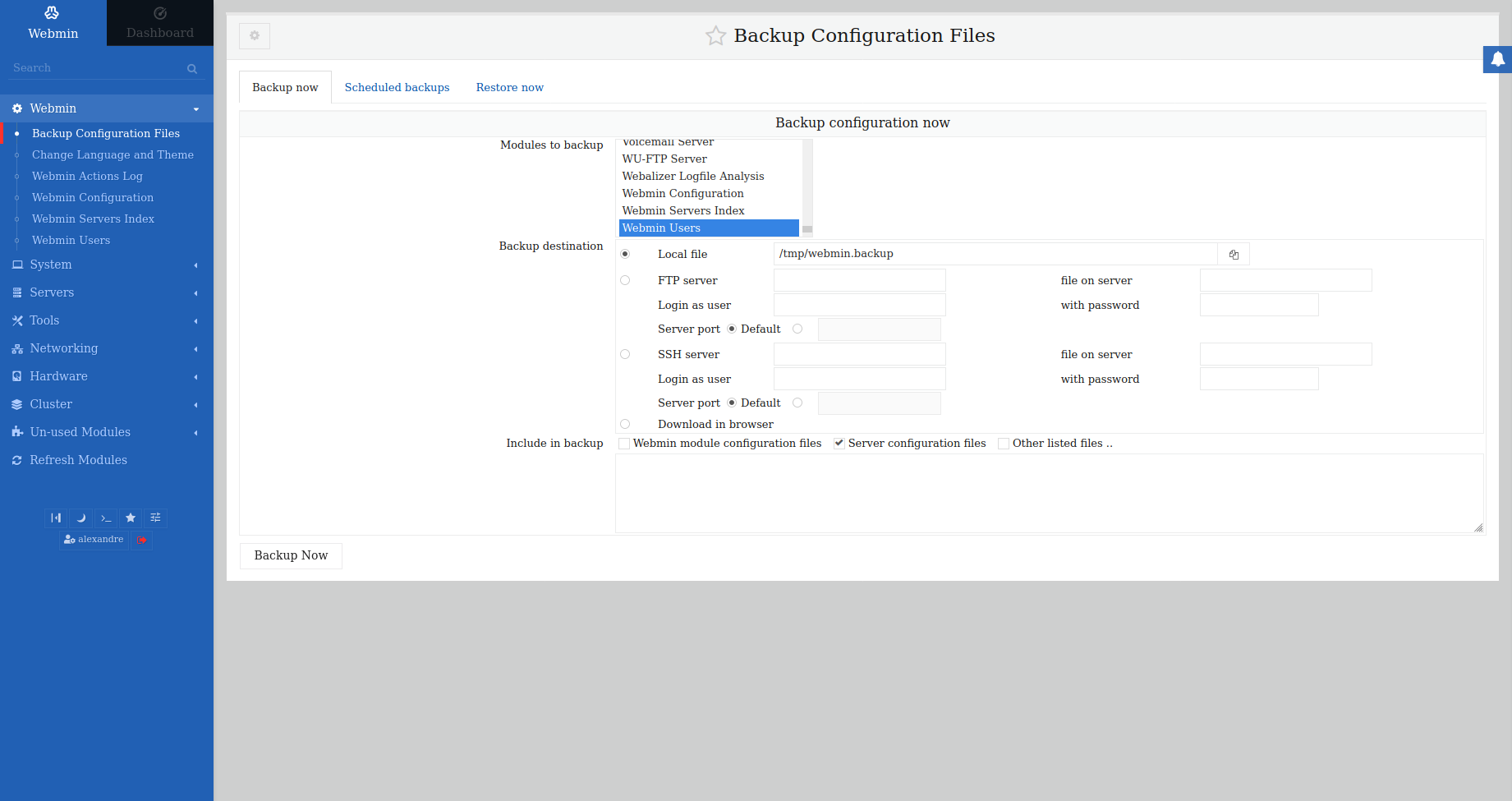Uncheck Server configuration files
Viewport: 1512px width, 801px height.
tap(839, 444)
